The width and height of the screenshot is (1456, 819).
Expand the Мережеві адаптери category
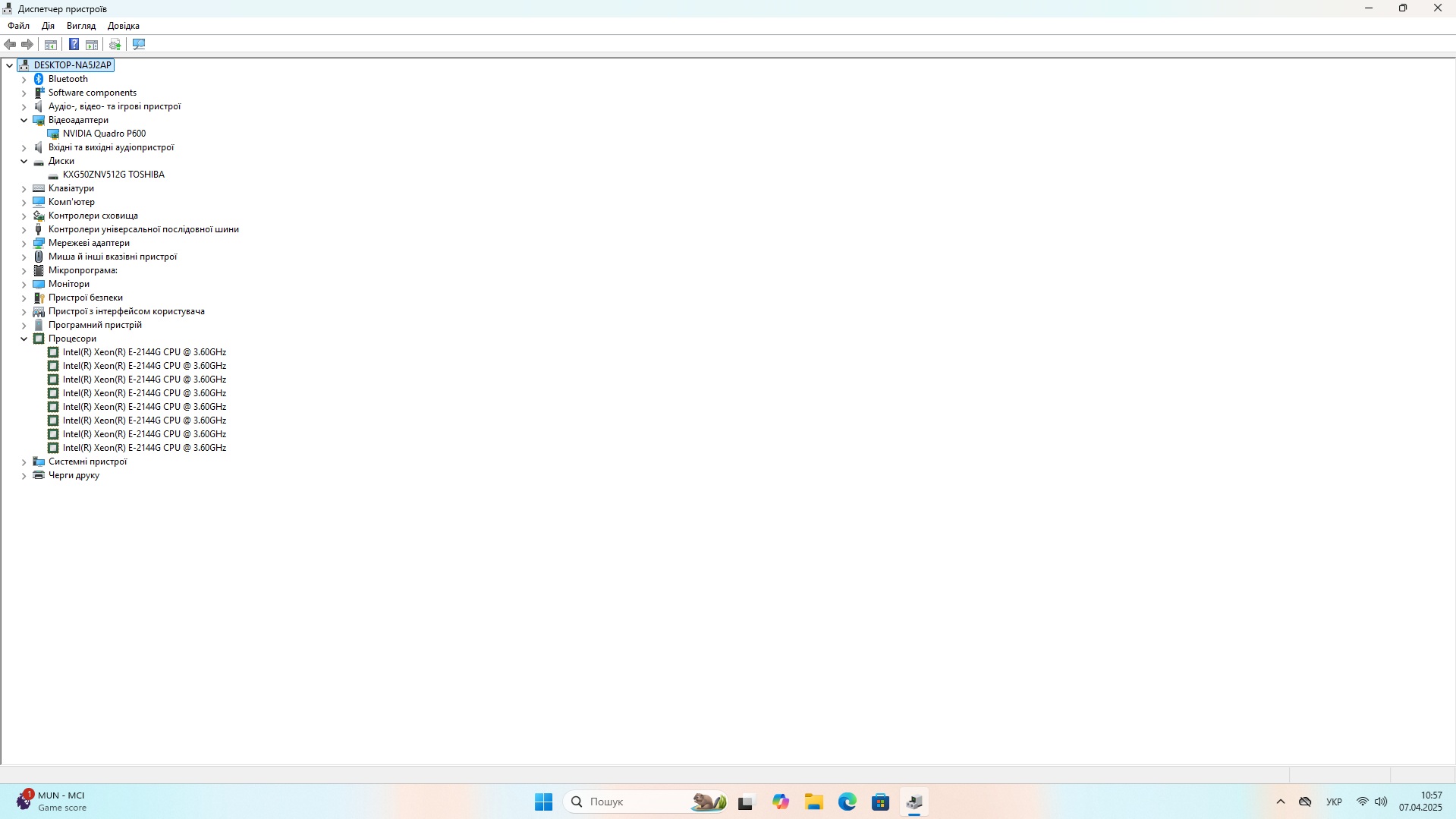(24, 243)
